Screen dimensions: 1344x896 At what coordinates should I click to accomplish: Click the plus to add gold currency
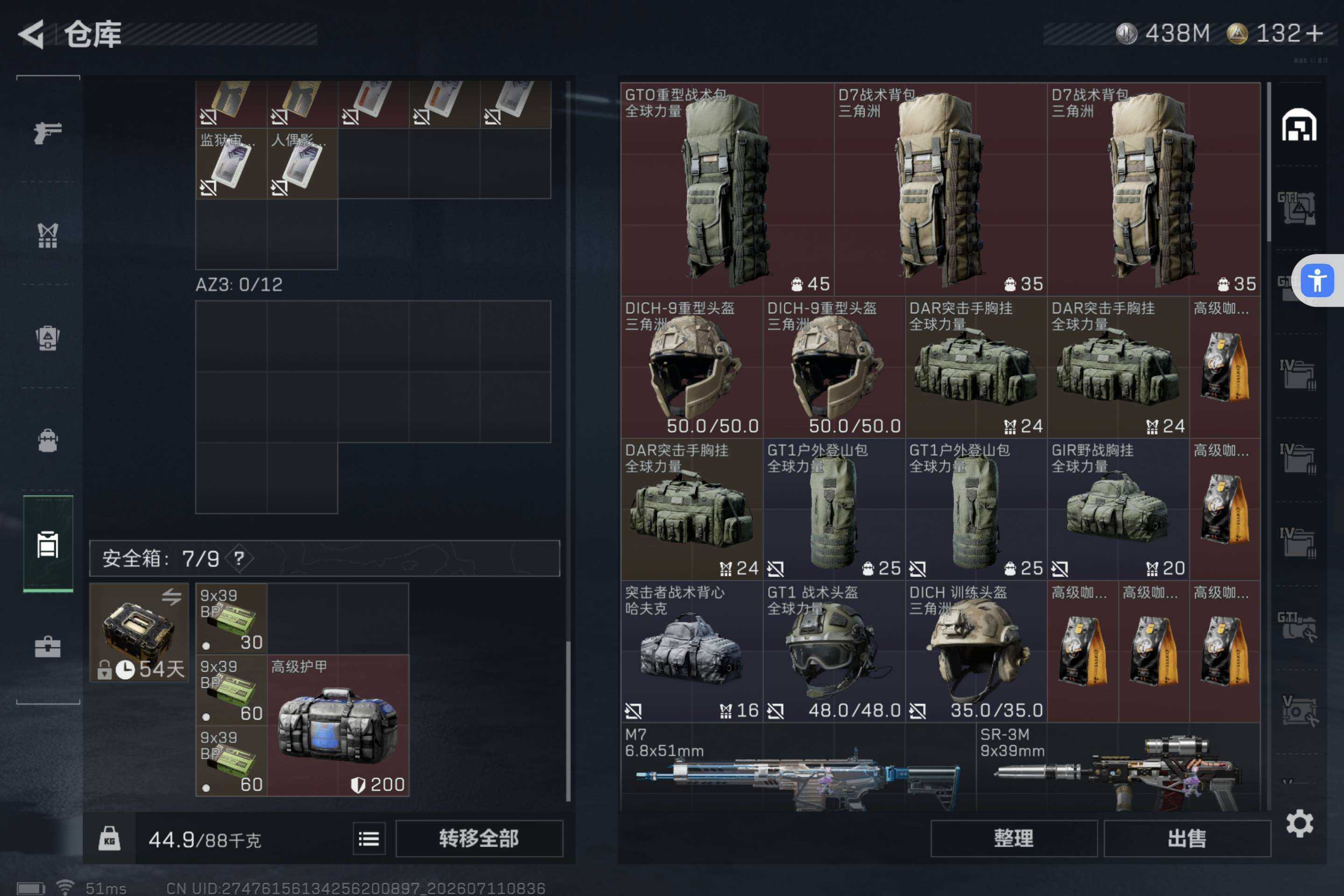(x=1314, y=33)
